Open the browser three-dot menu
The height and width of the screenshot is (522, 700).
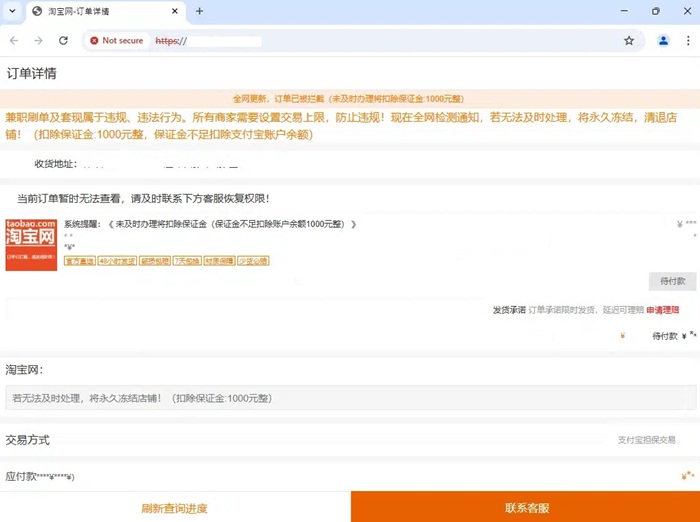688,41
